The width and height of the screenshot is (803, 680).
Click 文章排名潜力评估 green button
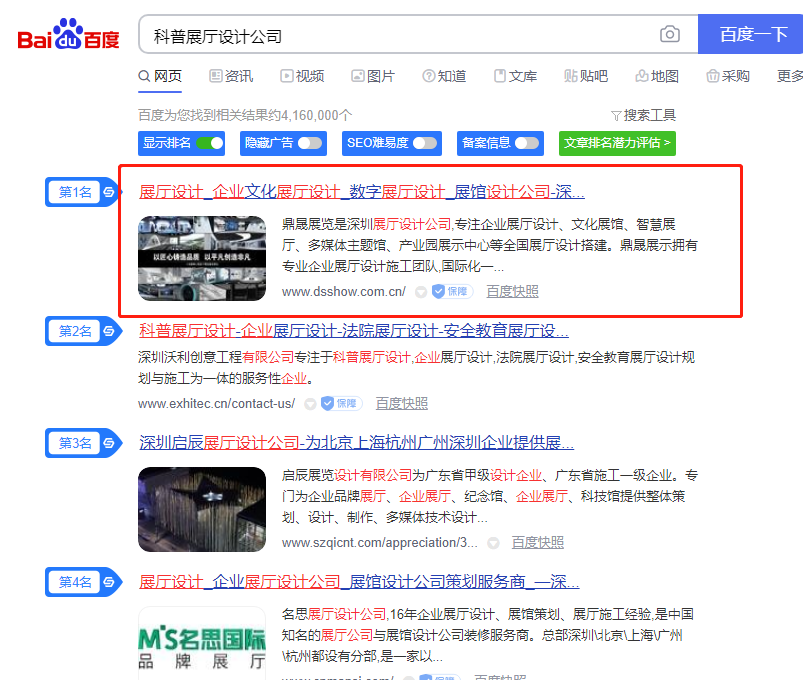[x=617, y=143]
